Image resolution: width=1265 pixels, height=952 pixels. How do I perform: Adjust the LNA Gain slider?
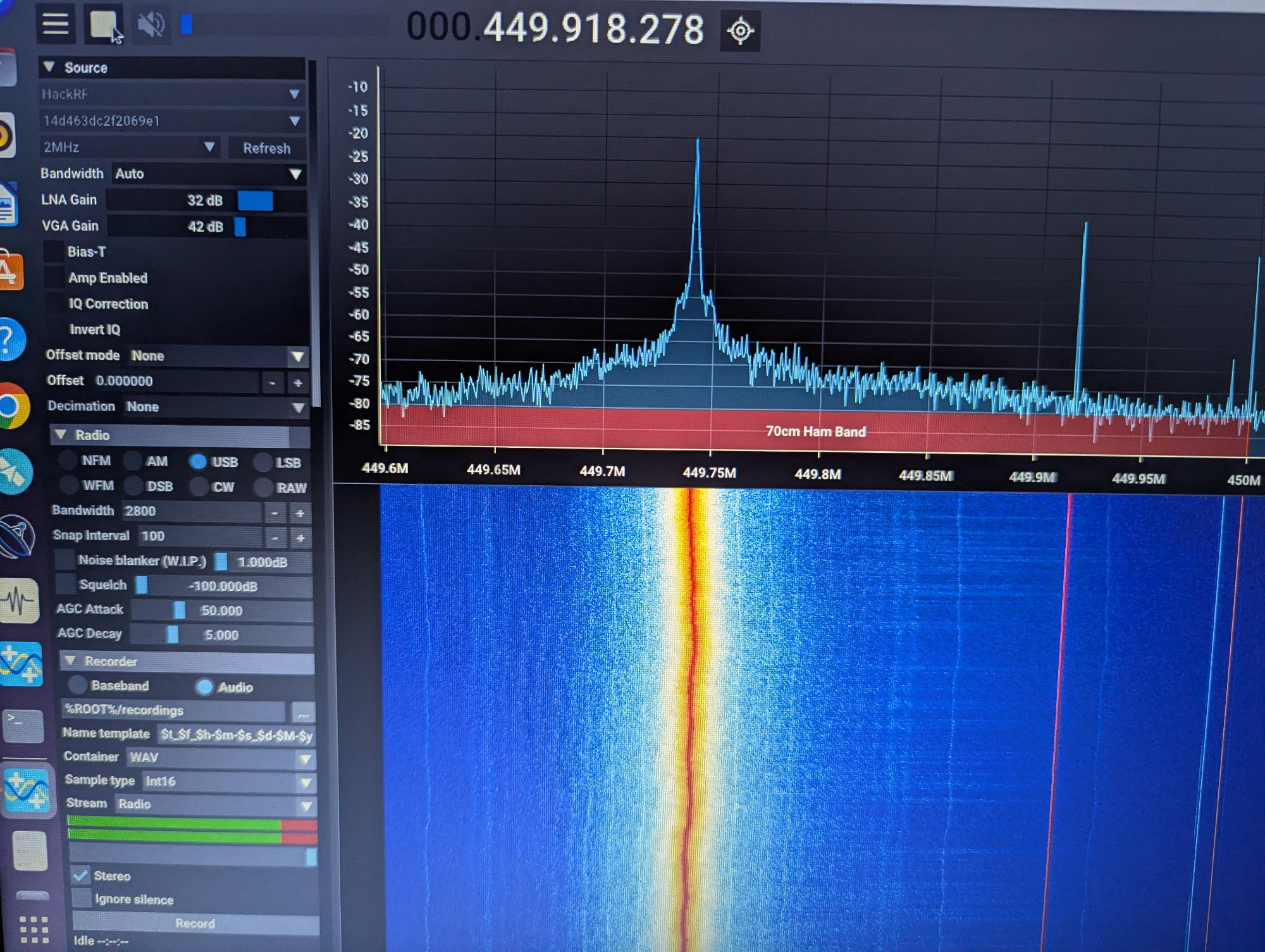click(206, 201)
